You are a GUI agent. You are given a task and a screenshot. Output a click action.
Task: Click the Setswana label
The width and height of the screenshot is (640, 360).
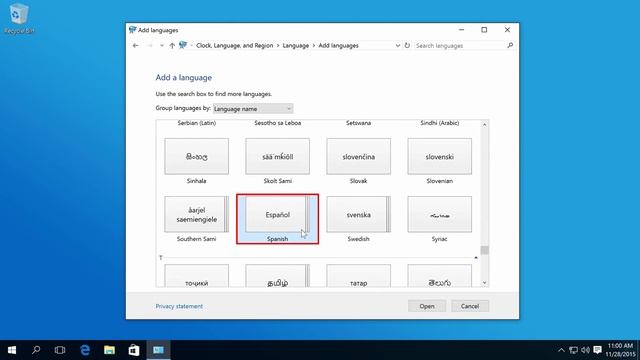click(x=358, y=123)
